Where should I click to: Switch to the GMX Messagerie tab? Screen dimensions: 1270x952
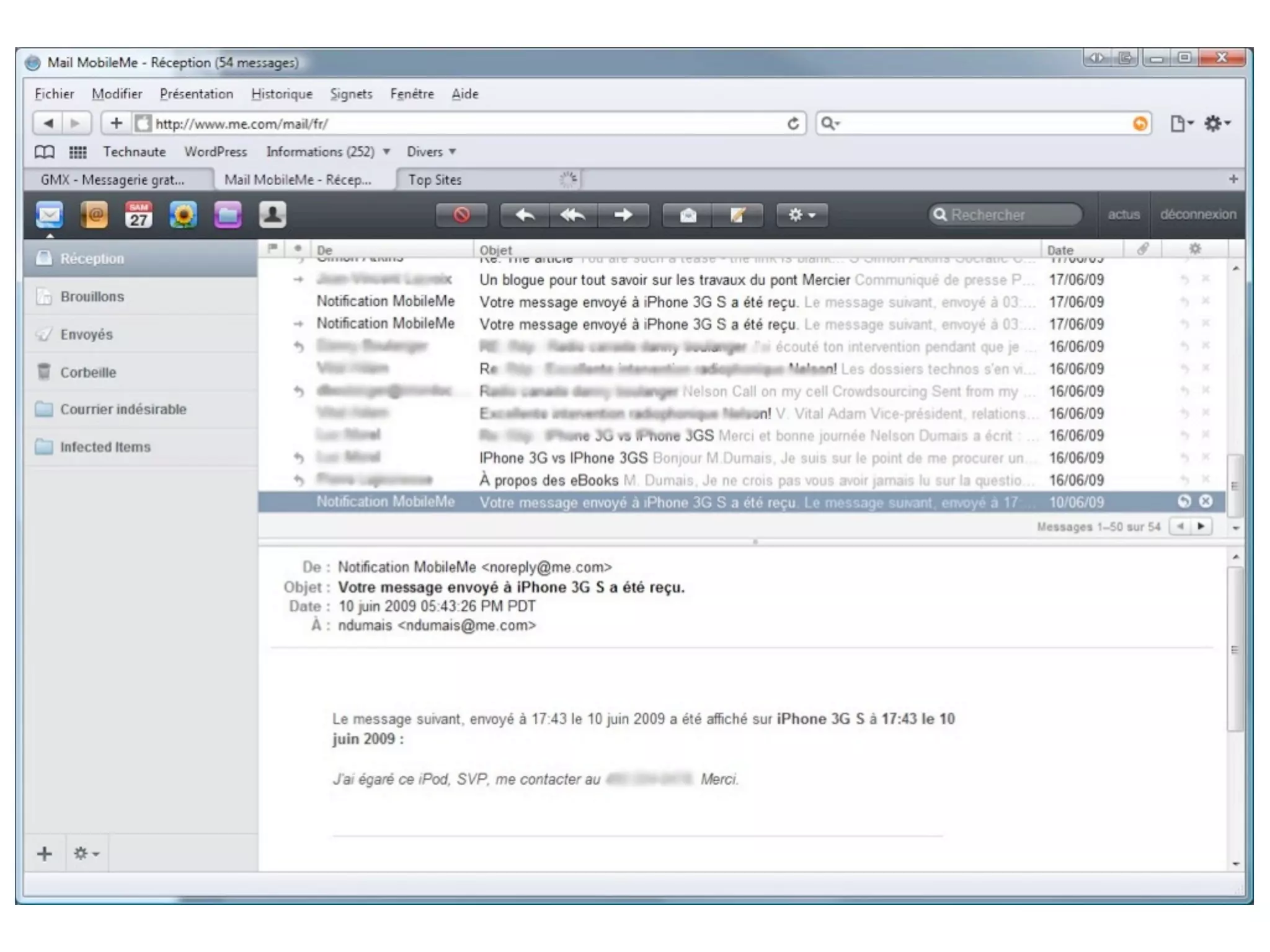pos(113,180)
